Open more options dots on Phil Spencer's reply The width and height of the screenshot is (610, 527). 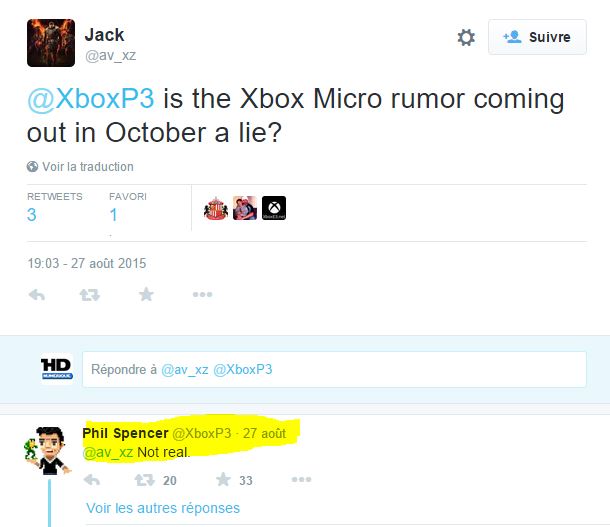(x=301, y=479)
